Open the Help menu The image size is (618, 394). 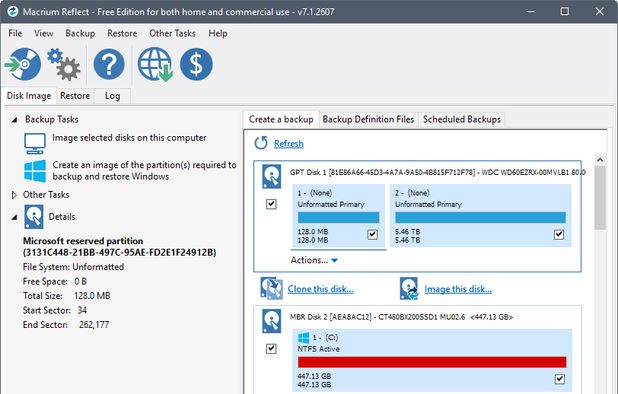tap(218, 33)
